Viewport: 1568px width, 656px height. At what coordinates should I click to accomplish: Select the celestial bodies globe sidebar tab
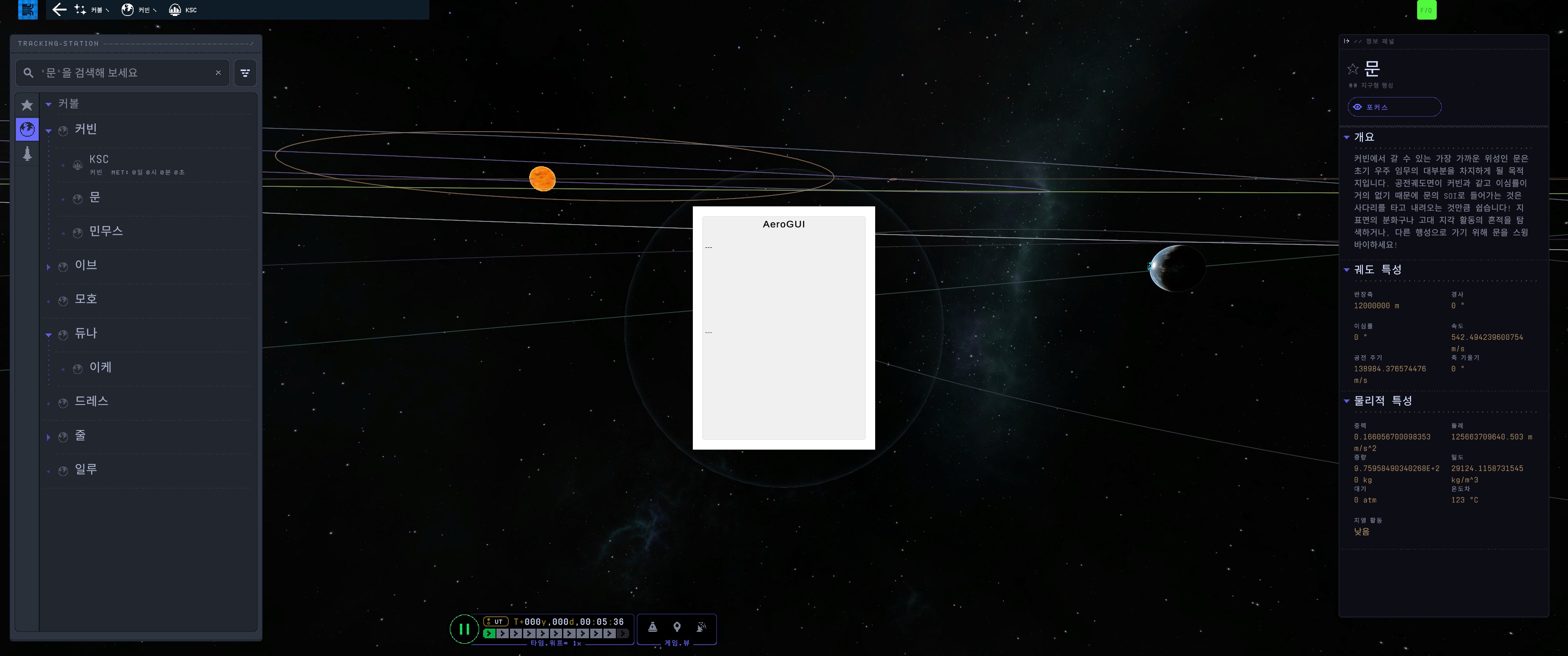tap(27, 129)
